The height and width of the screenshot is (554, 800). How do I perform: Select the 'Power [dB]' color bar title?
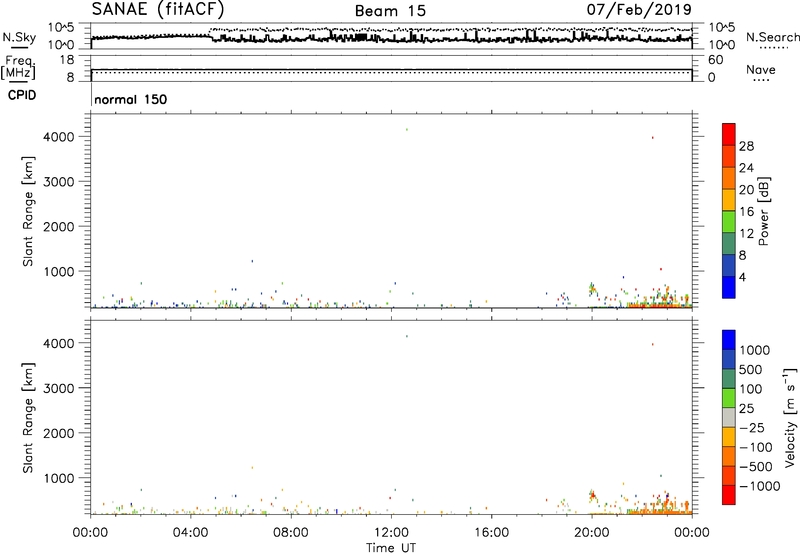click(x=763, y=211)
